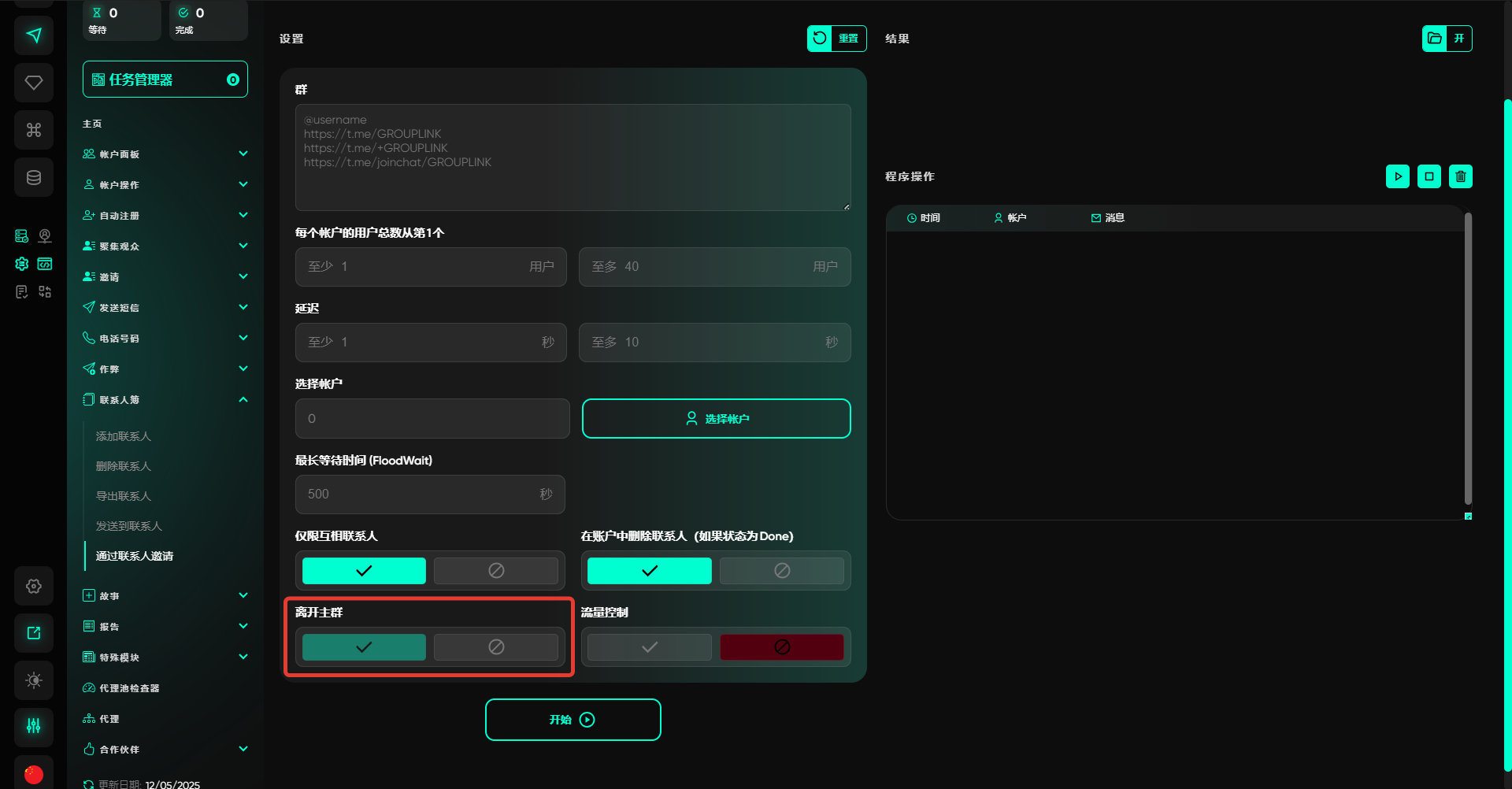Image resolution: width=1512 pixels, height=789 pixels.
Task: Click the trash icon to clear log
Action: [x=1460, y=176]
